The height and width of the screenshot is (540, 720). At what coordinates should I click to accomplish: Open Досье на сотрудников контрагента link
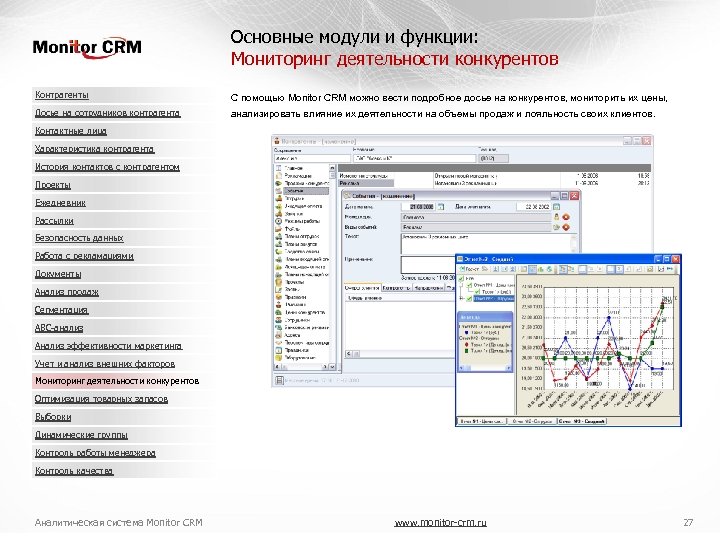[107, 112]
